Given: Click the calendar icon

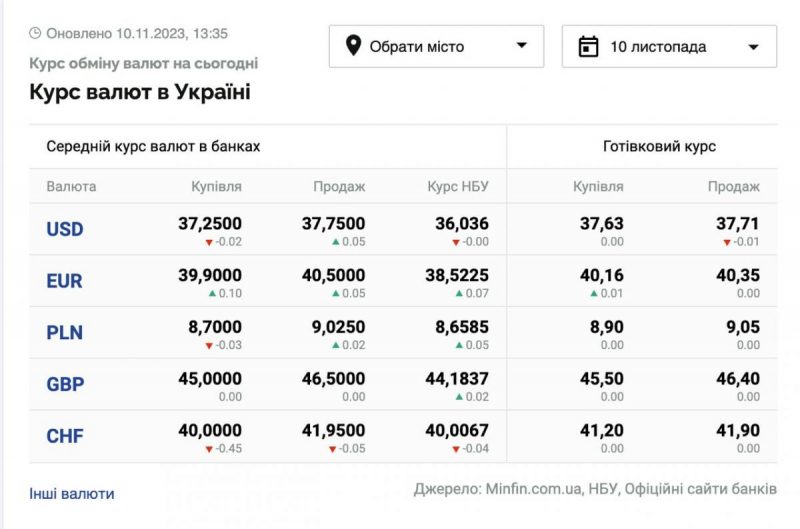Looking at the screenshot, I should [x=589, y=46].
